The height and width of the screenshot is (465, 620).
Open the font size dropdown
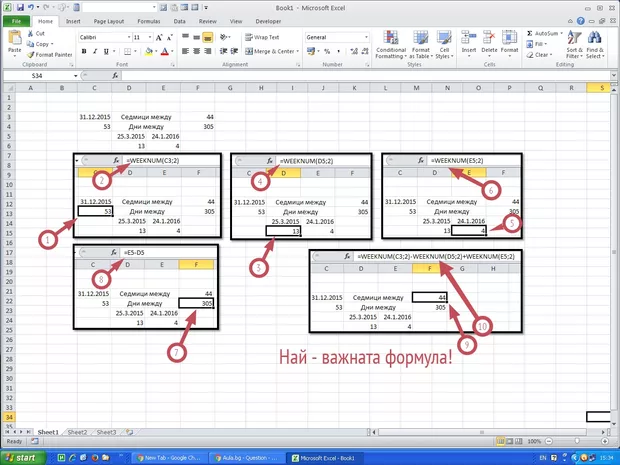coord(150,38)
